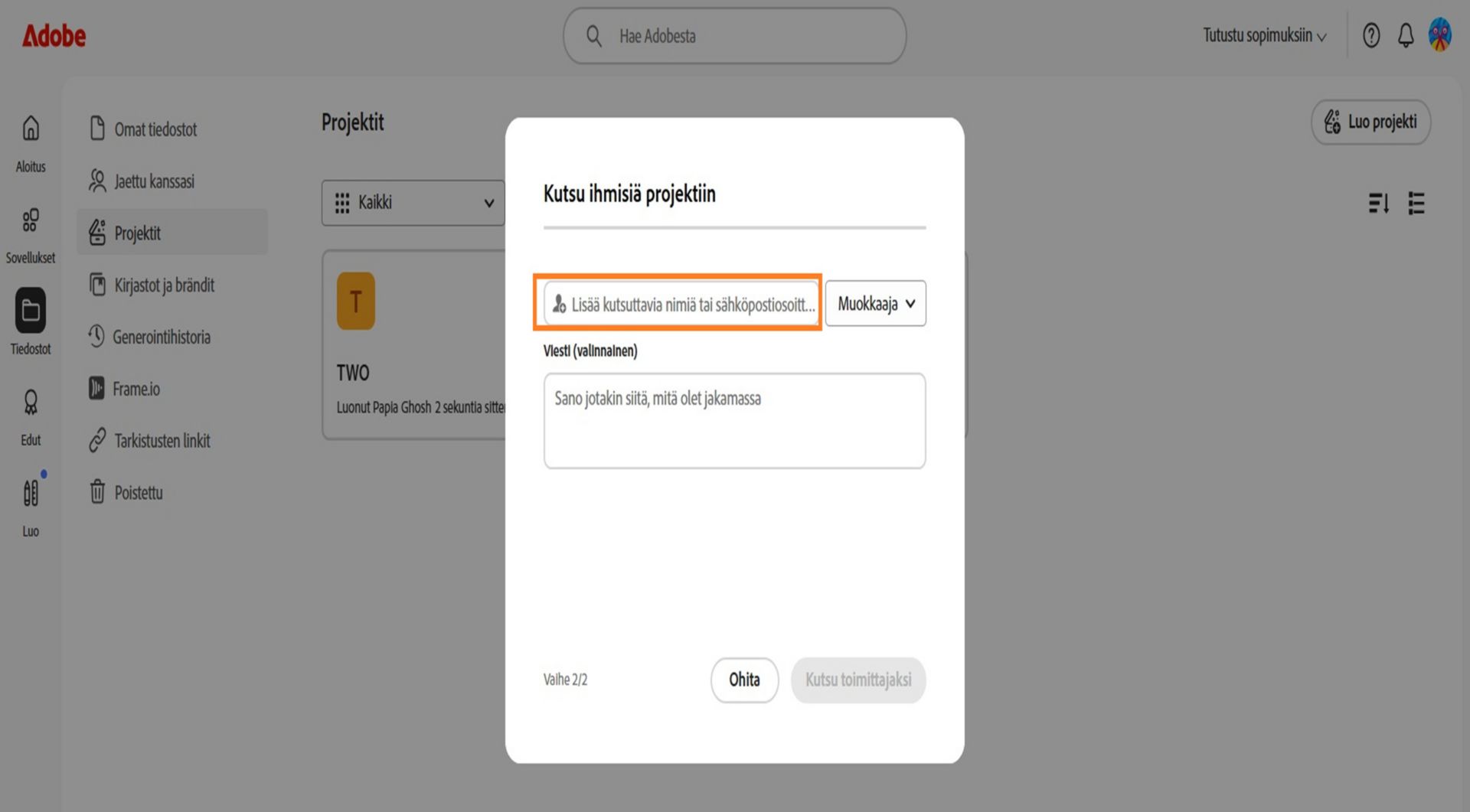Image resolution: width=1470 pixels, height=812 pixels.
Task: Open the help question mark icon
Action: [x=1371, y=35]
